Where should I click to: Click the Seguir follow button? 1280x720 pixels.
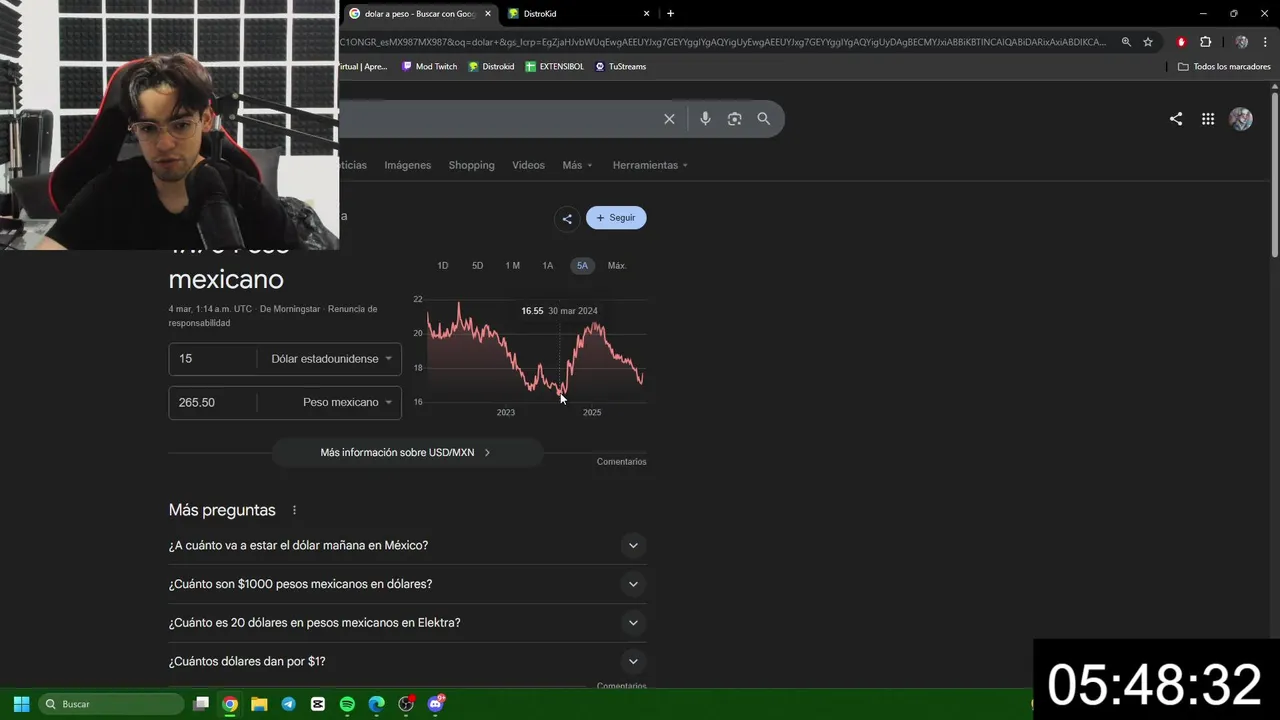pyautogui.click(x=616, y=218)
